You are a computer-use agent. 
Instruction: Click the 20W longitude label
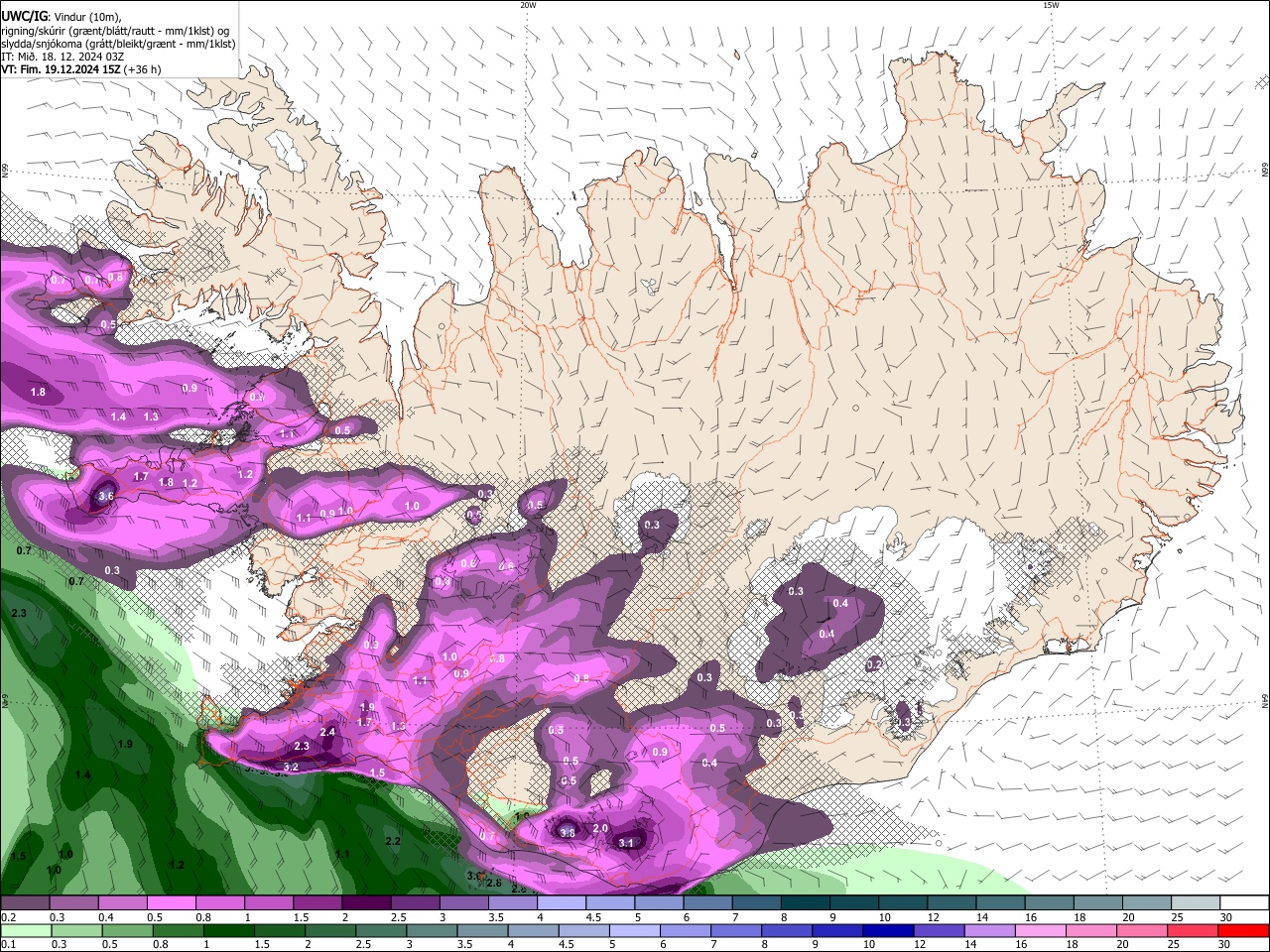528,5
